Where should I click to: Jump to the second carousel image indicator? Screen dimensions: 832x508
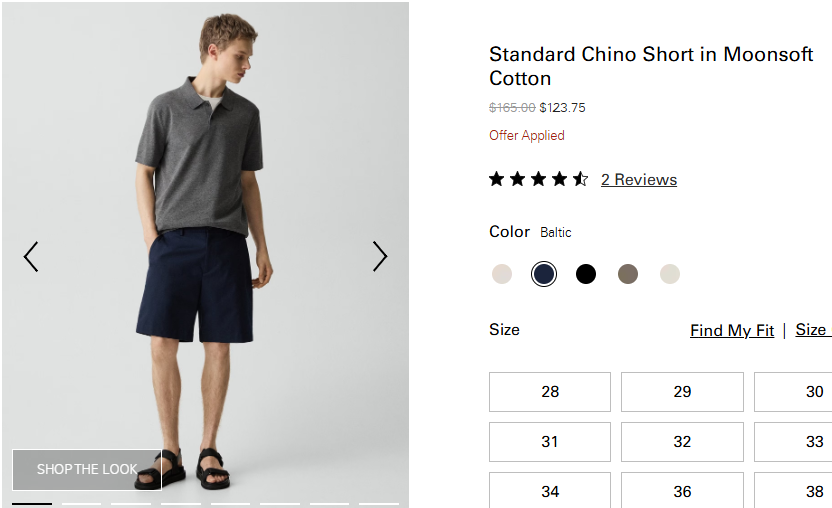pyautogui.click(x=81, y=504)
